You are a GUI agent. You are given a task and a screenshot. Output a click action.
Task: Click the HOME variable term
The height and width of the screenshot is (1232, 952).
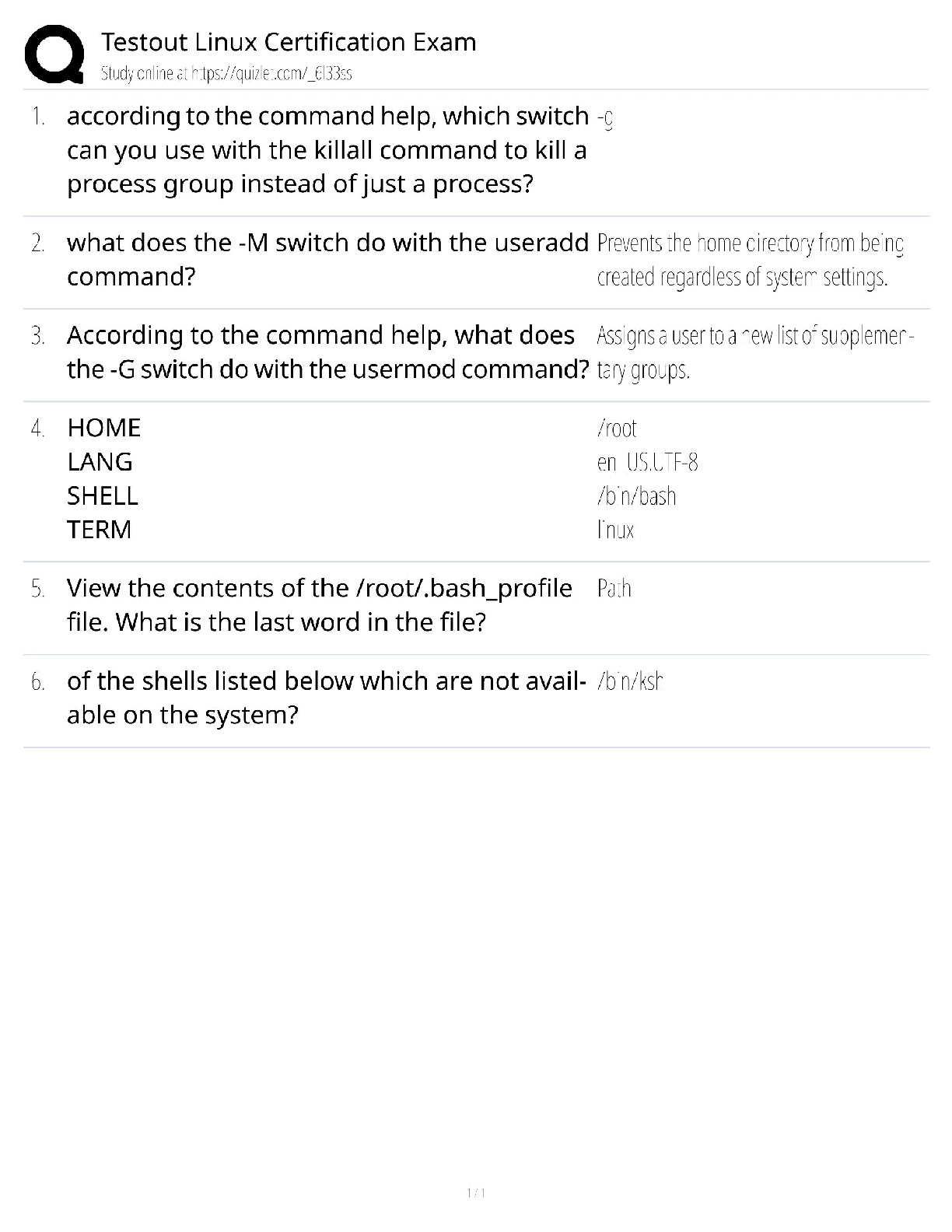(x=104, y=428)
